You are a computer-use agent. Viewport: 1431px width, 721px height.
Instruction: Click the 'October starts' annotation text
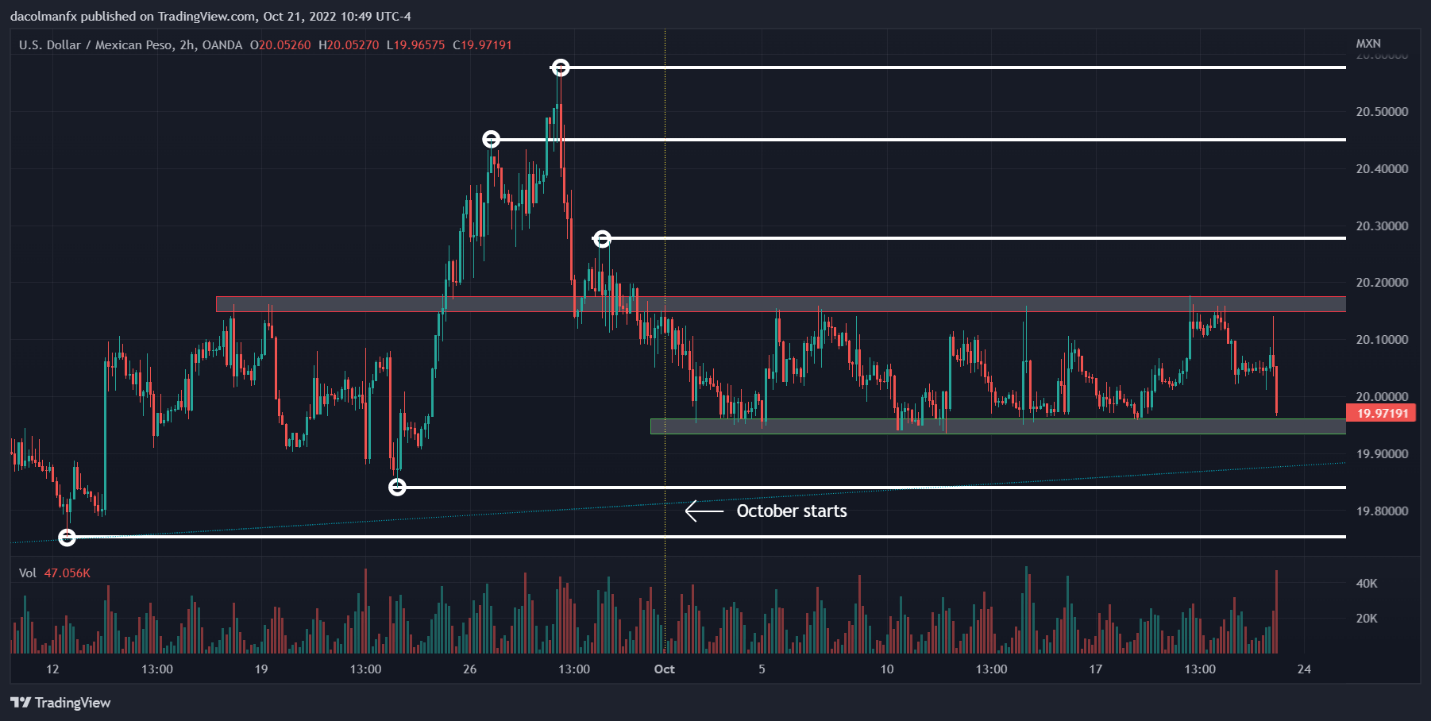click(791, 511)
